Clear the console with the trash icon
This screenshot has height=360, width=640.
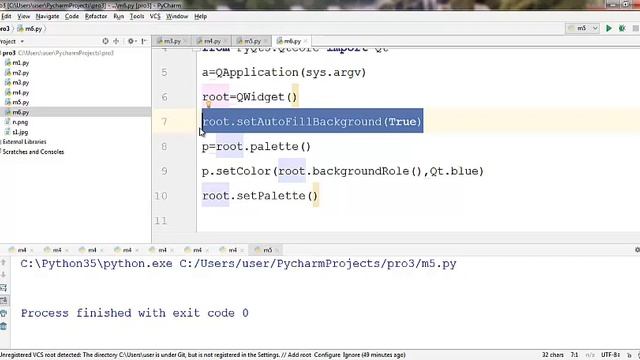4,326
